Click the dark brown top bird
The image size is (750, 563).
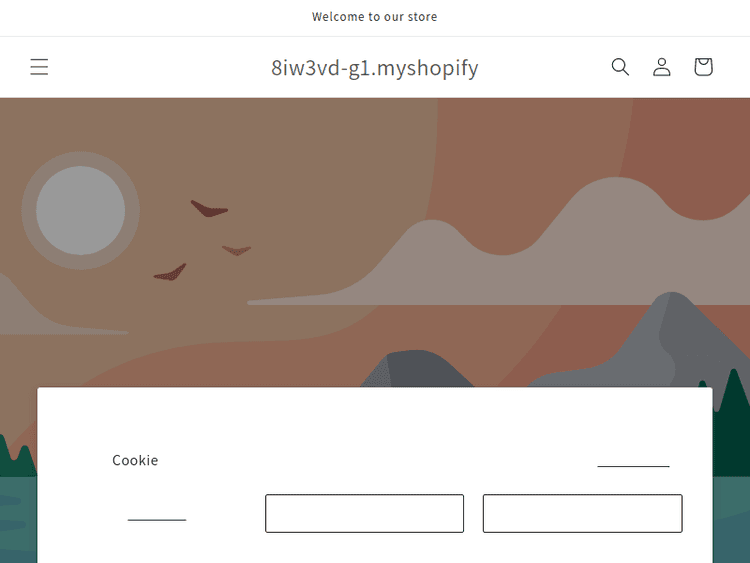(209, 209)
